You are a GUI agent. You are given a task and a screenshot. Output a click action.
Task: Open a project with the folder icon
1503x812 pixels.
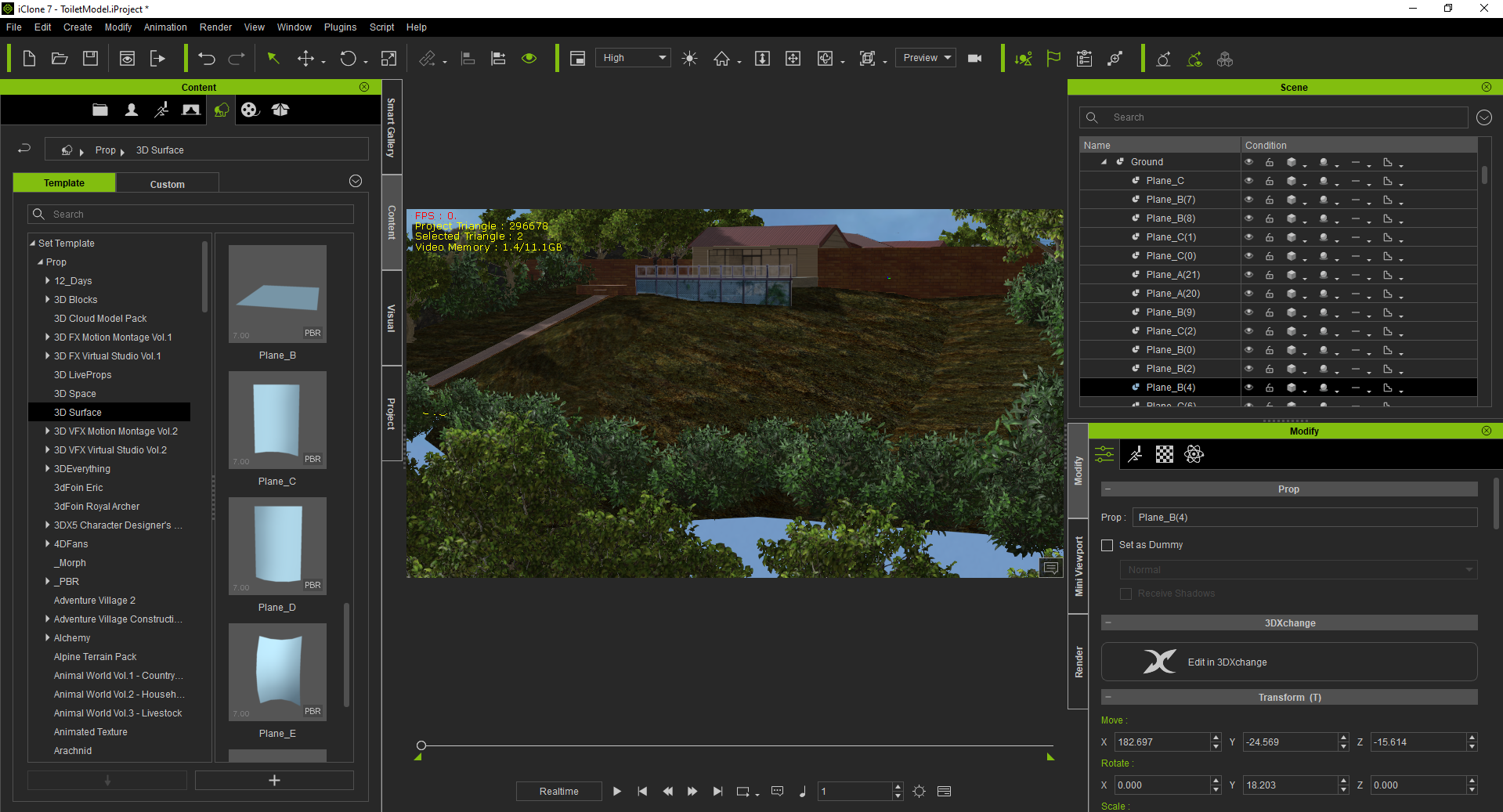[60, 59]
